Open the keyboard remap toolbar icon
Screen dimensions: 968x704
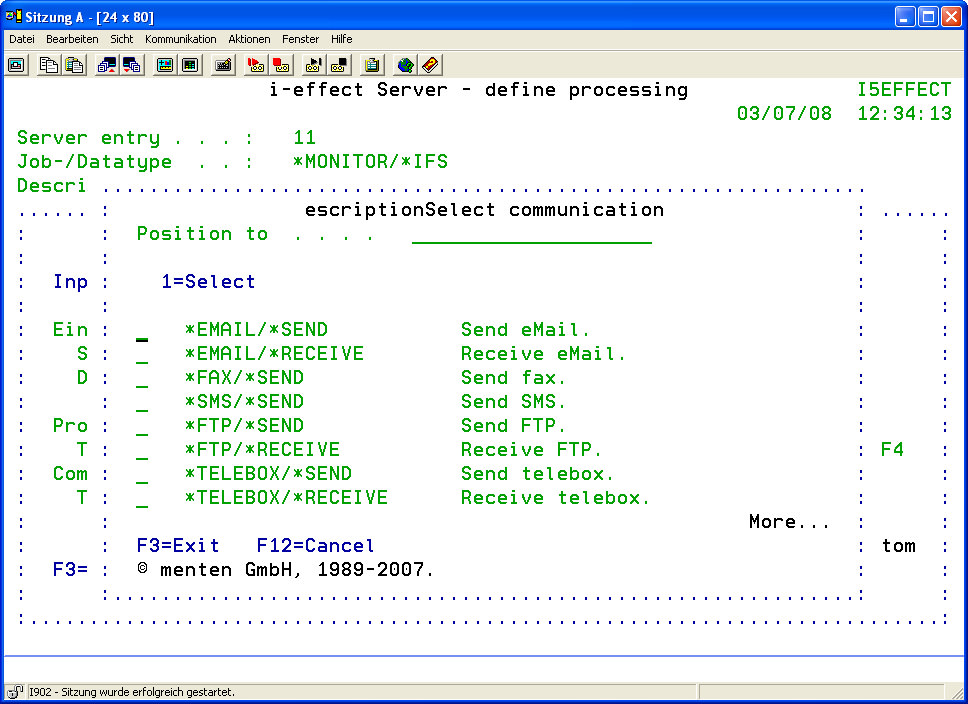click(x=223, y=65)
